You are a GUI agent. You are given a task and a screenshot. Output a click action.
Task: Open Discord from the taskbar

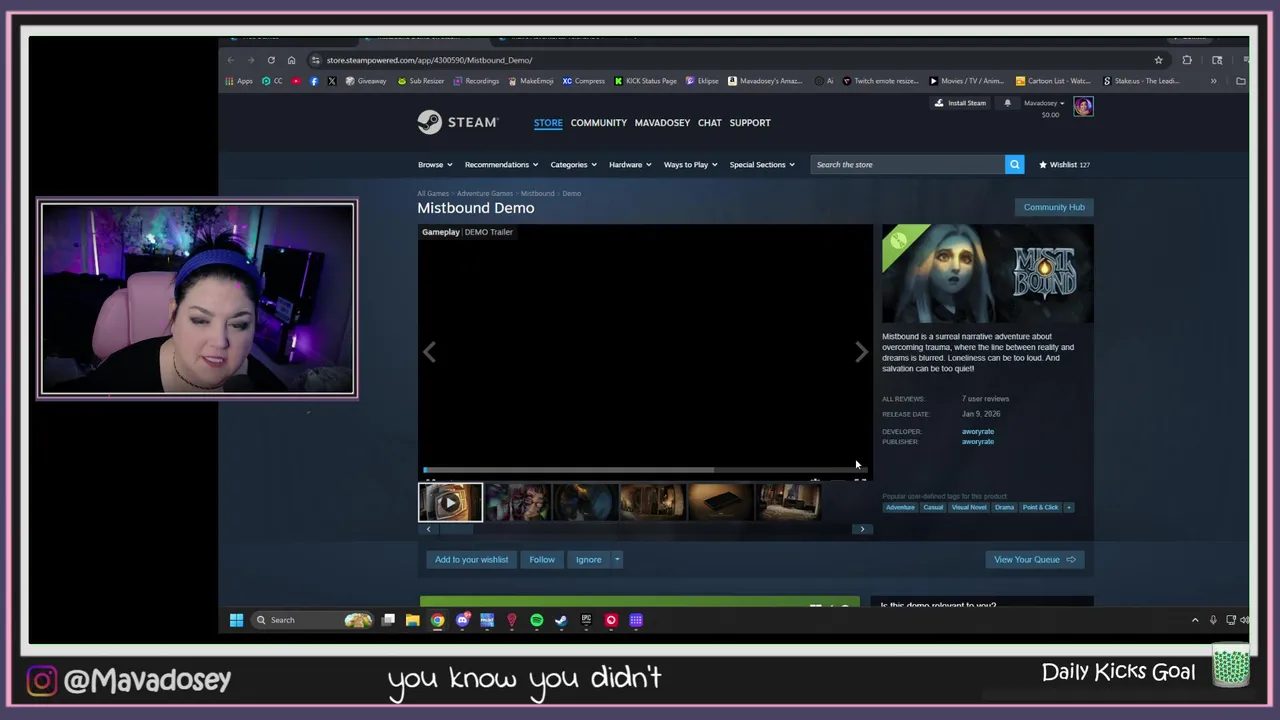(462, 620)
